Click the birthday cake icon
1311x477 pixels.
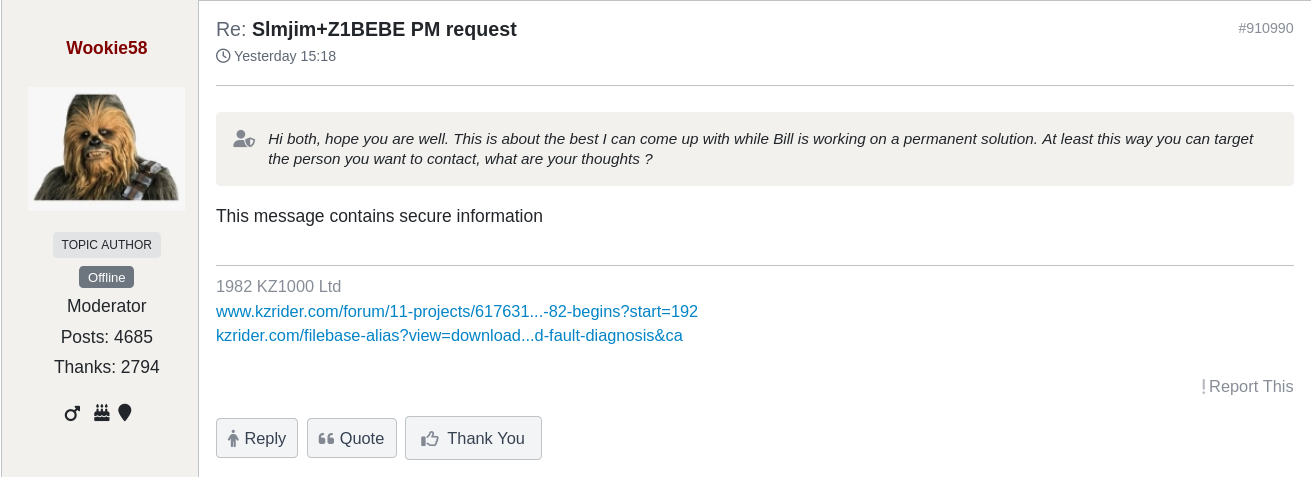coord(102,412)
